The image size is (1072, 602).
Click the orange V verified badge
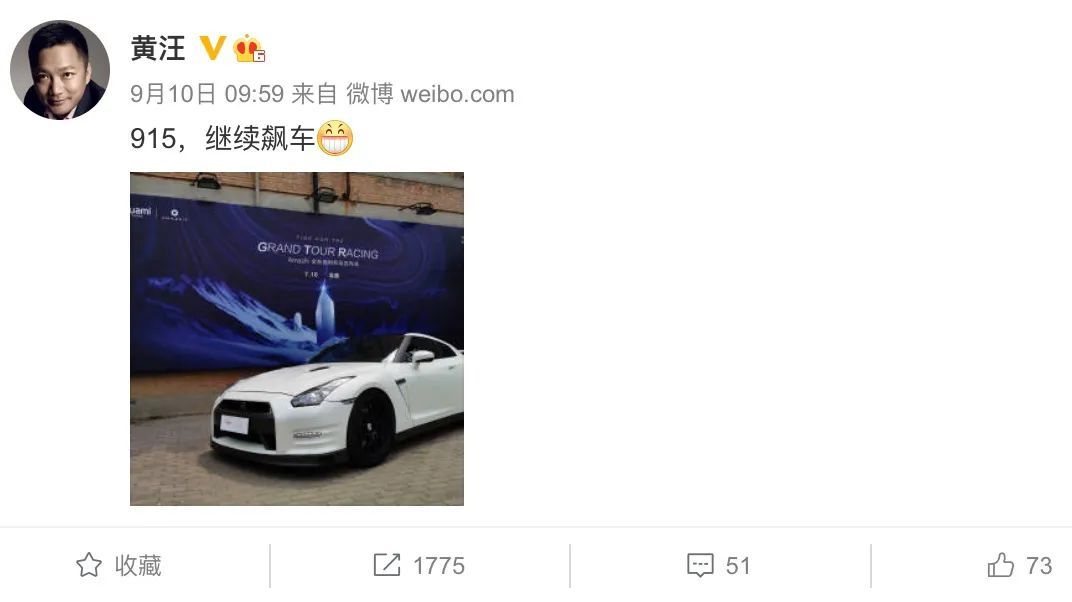tap(213, 48)
